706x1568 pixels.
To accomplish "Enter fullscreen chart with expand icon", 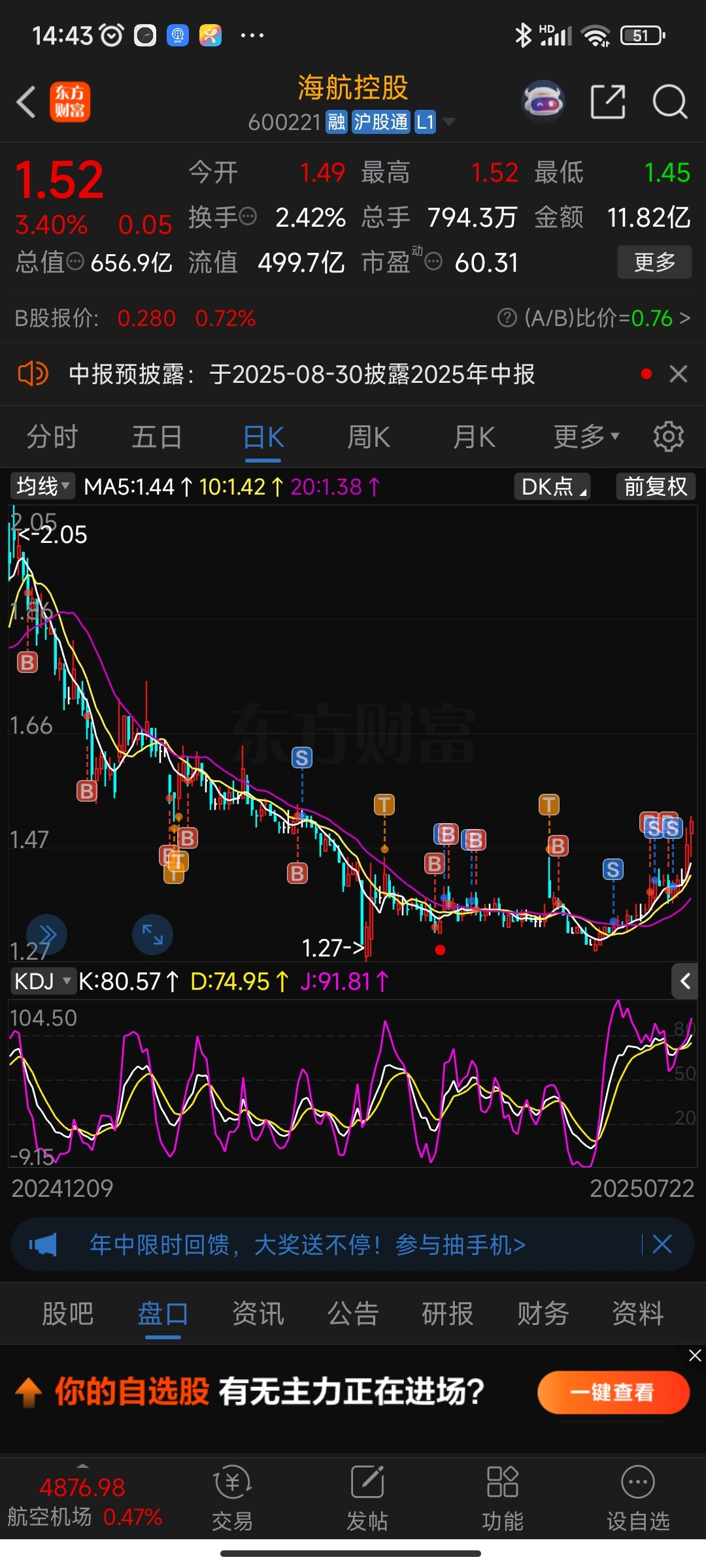I will pos(152,934).
